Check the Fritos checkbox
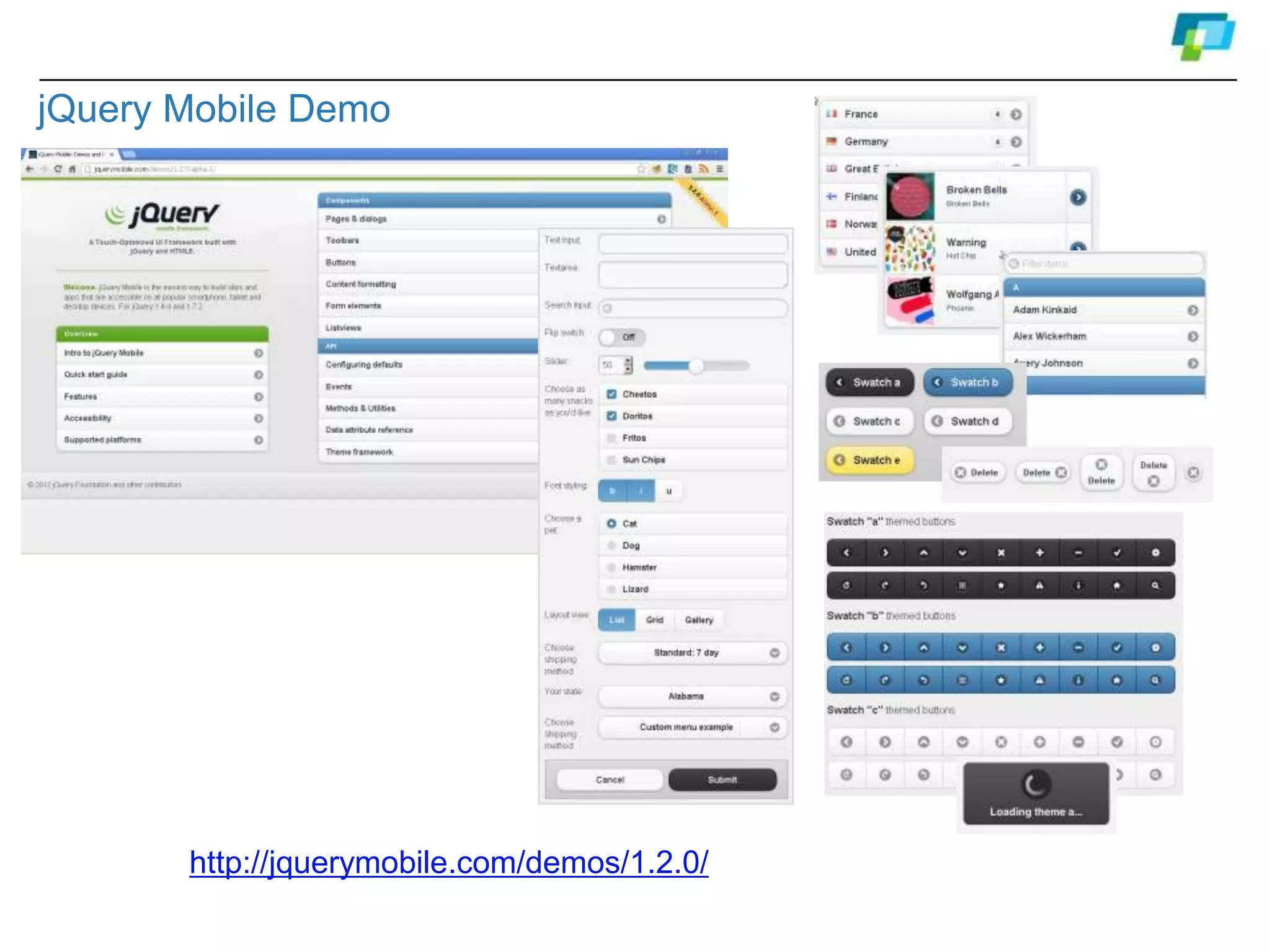Viewport: 1270px width, 952px height. pos(611,438)
